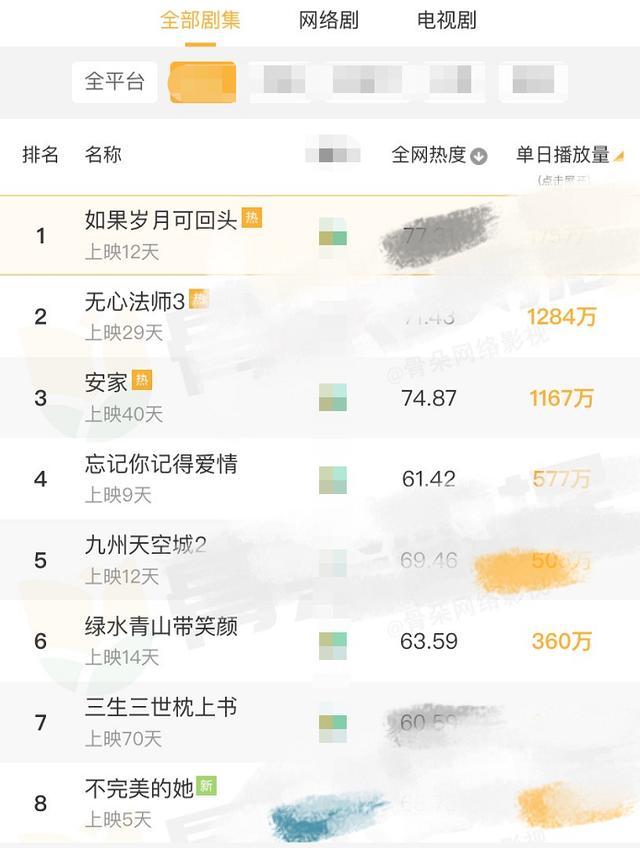Sort the list by 全网热度 header
The height and width of the screenshot is (848, 640).
point(429,155)
